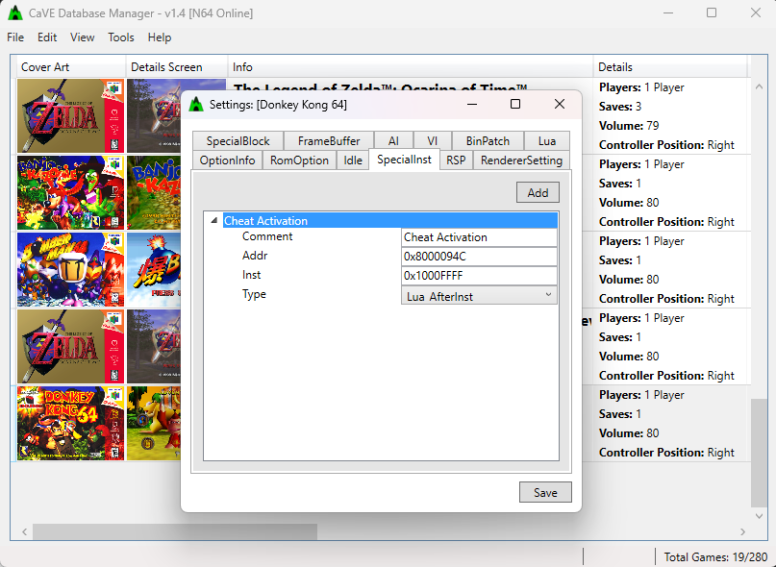
Task: Click the Volume: 79 detail text
Action: [x=629, y=126]
